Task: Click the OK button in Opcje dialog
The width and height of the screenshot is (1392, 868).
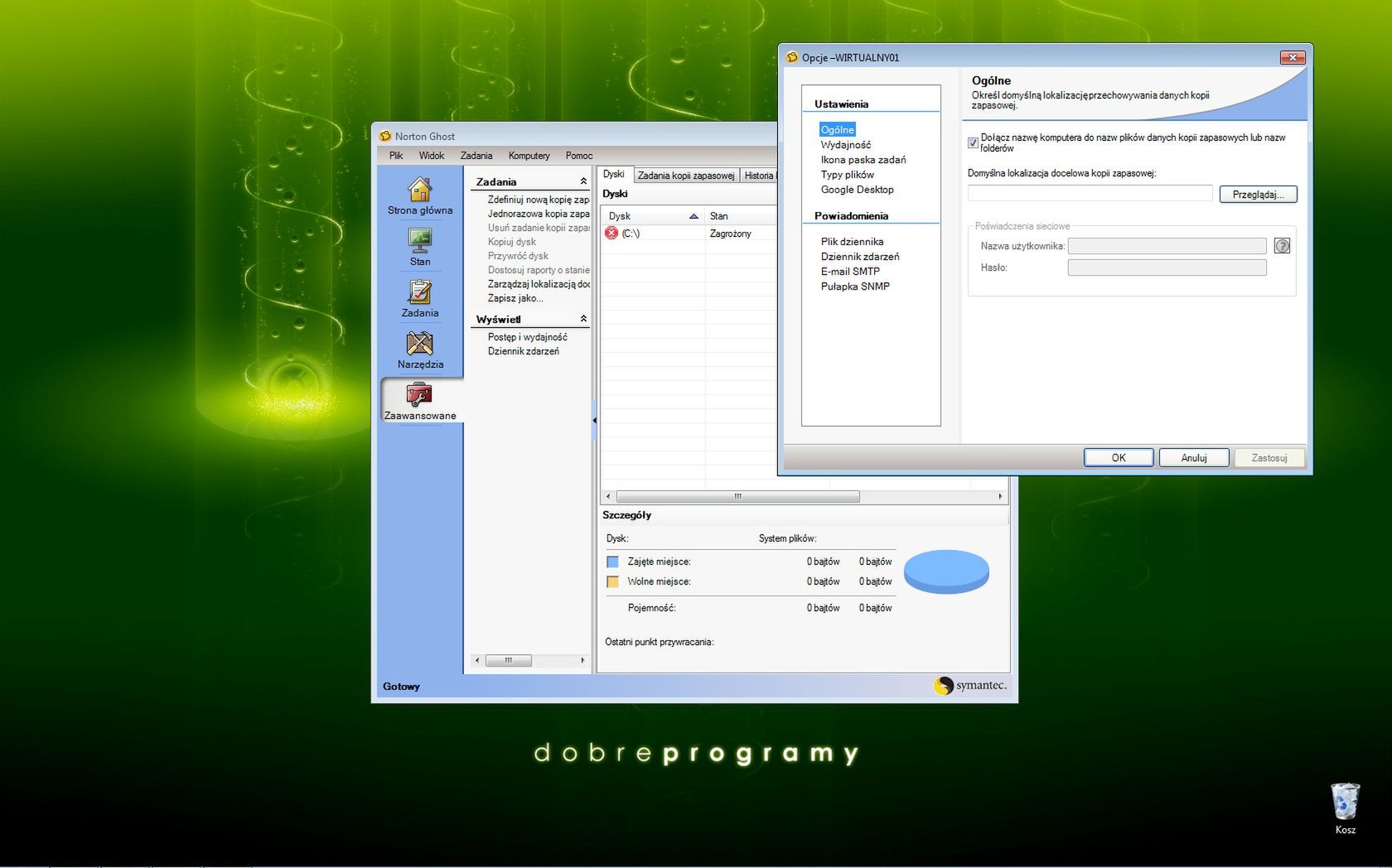Action: tap(1119, 457)
